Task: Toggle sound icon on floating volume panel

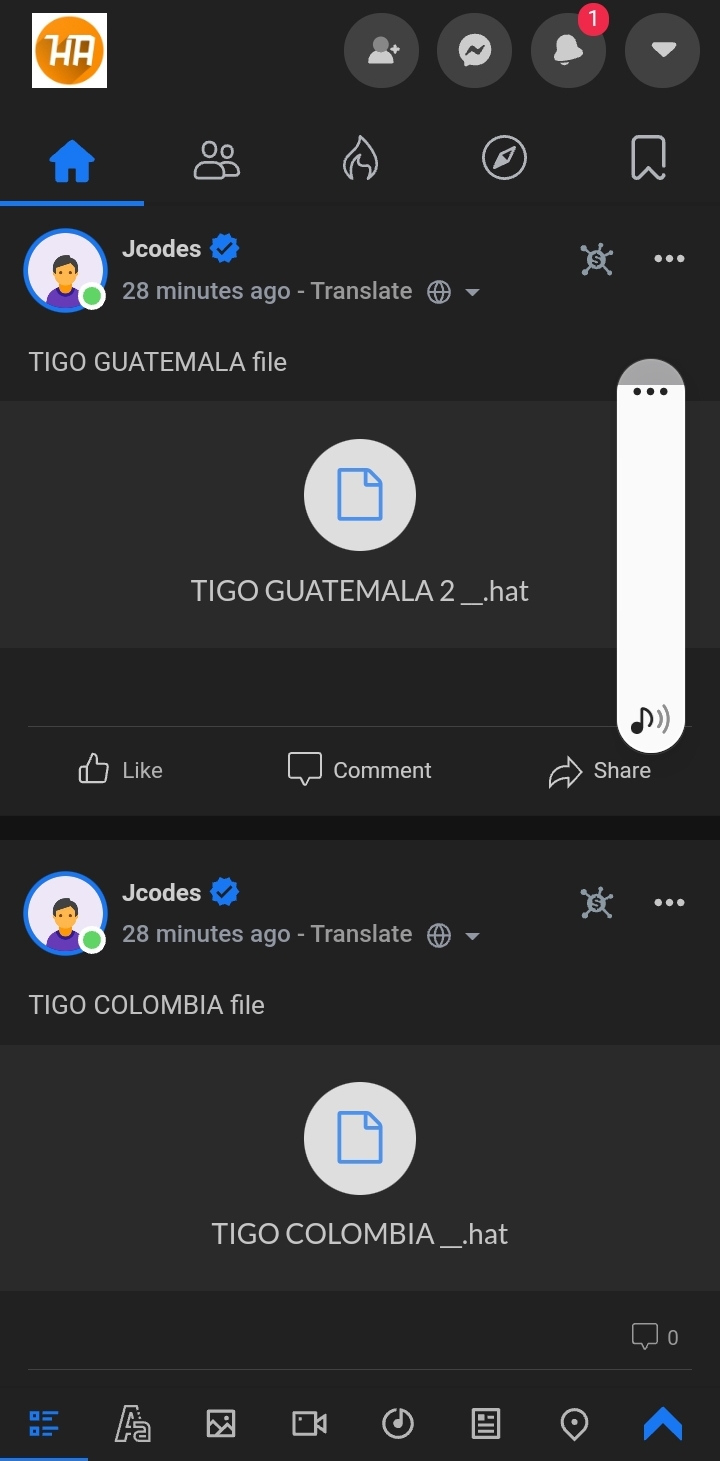Action: click(x=650, y=718)
